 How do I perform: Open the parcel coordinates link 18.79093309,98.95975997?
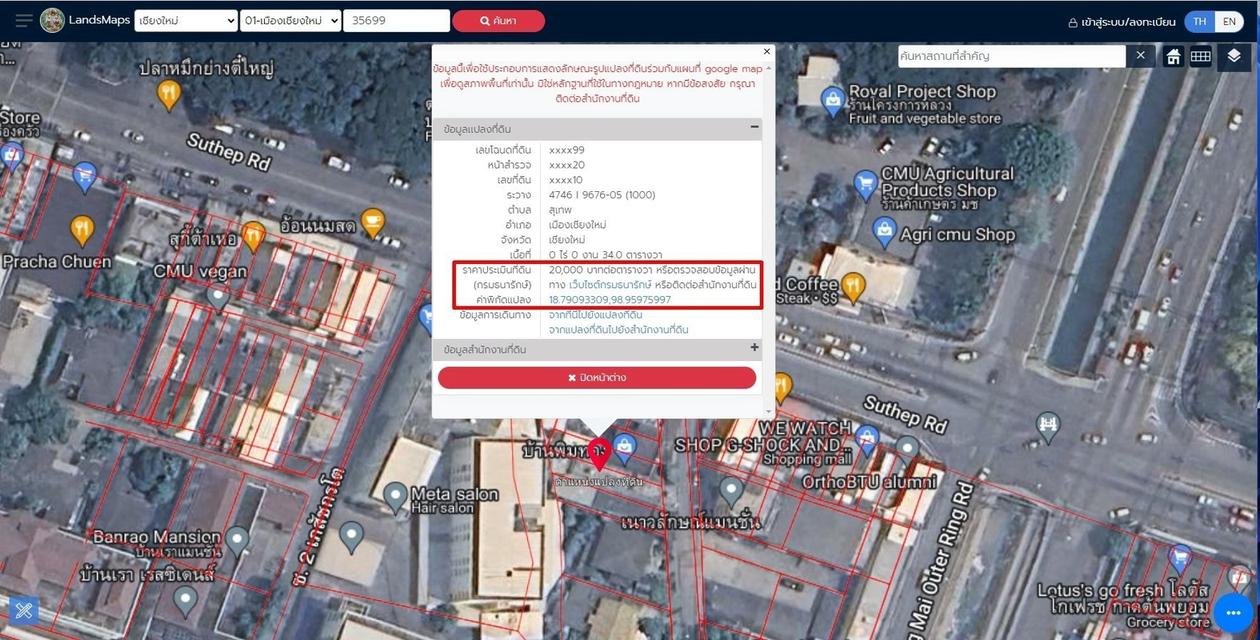[610, 300]
